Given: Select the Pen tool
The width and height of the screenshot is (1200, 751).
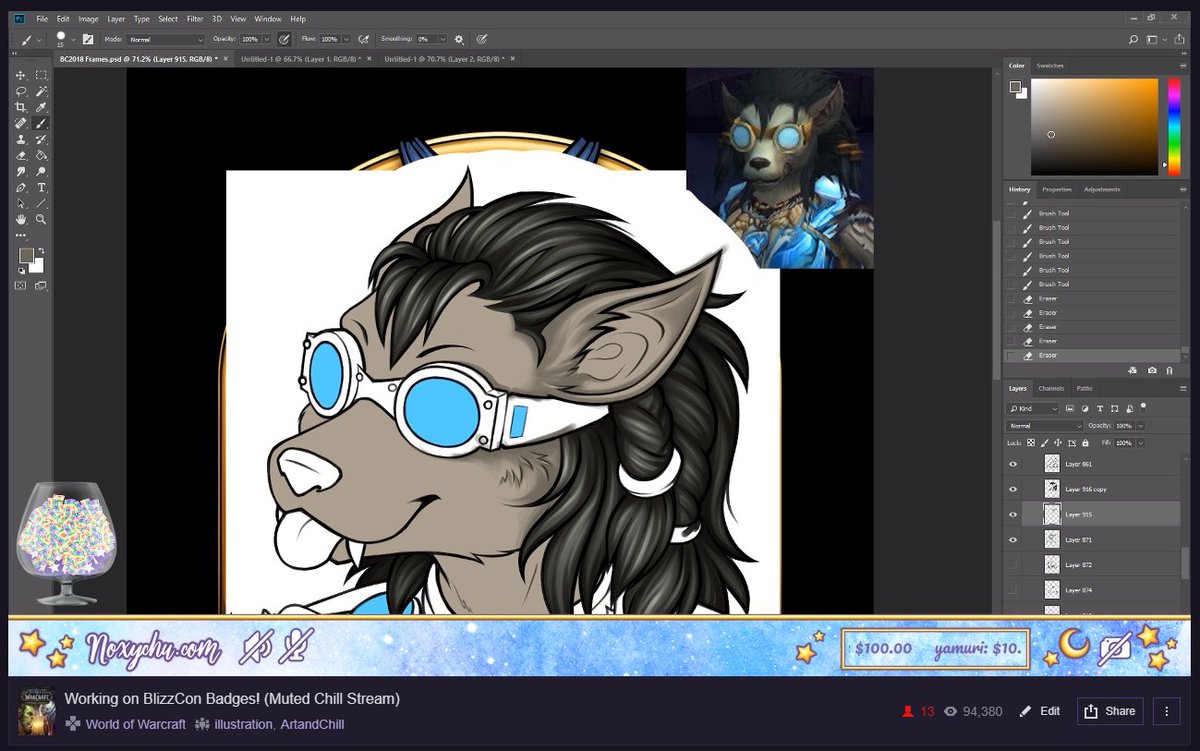Looking at the screenshot, I should [x=21, y=187].
